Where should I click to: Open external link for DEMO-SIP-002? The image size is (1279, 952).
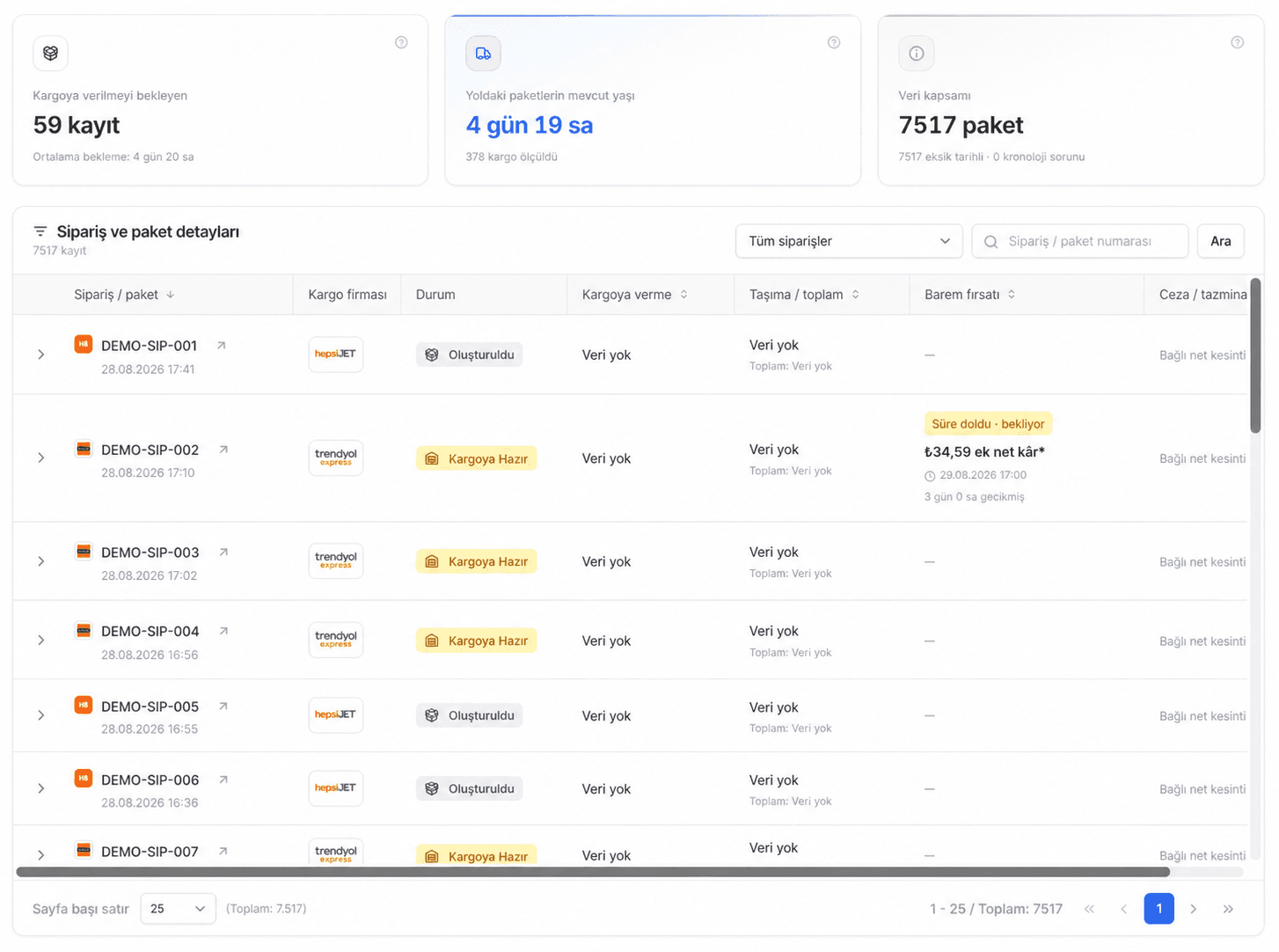click(223, 450)
